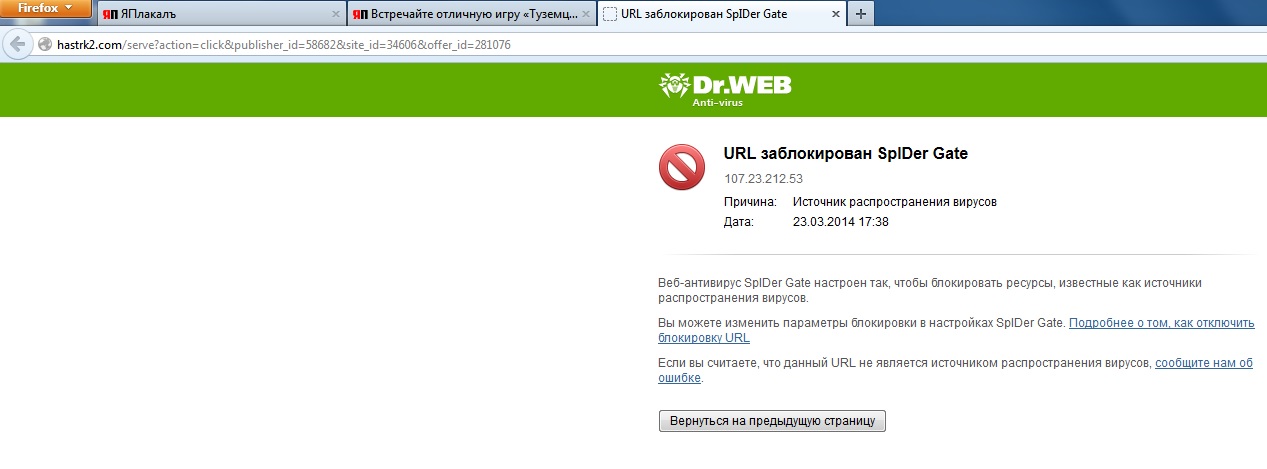Click the ЯПлакалъ tab favicon
The width and height of the screenshot is (1267, 469).
click(110, 15)
